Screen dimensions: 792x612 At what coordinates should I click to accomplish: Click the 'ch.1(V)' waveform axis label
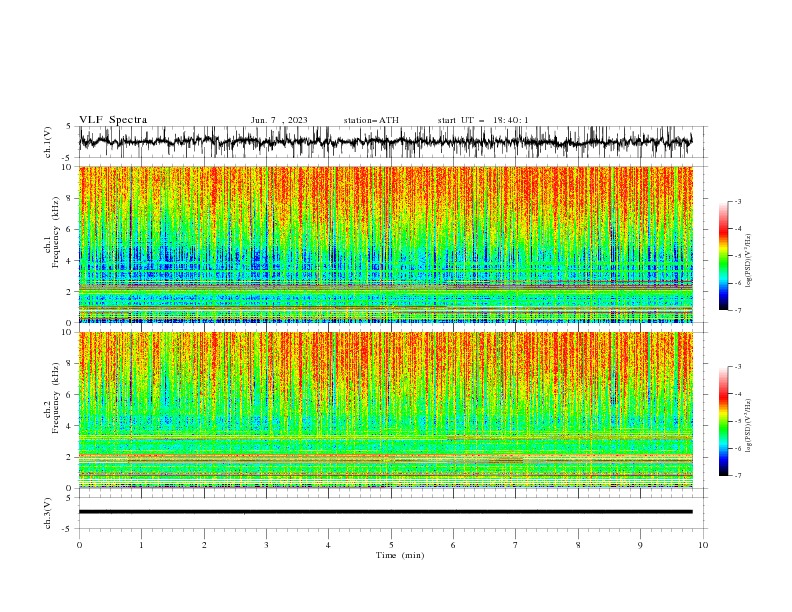48,142
